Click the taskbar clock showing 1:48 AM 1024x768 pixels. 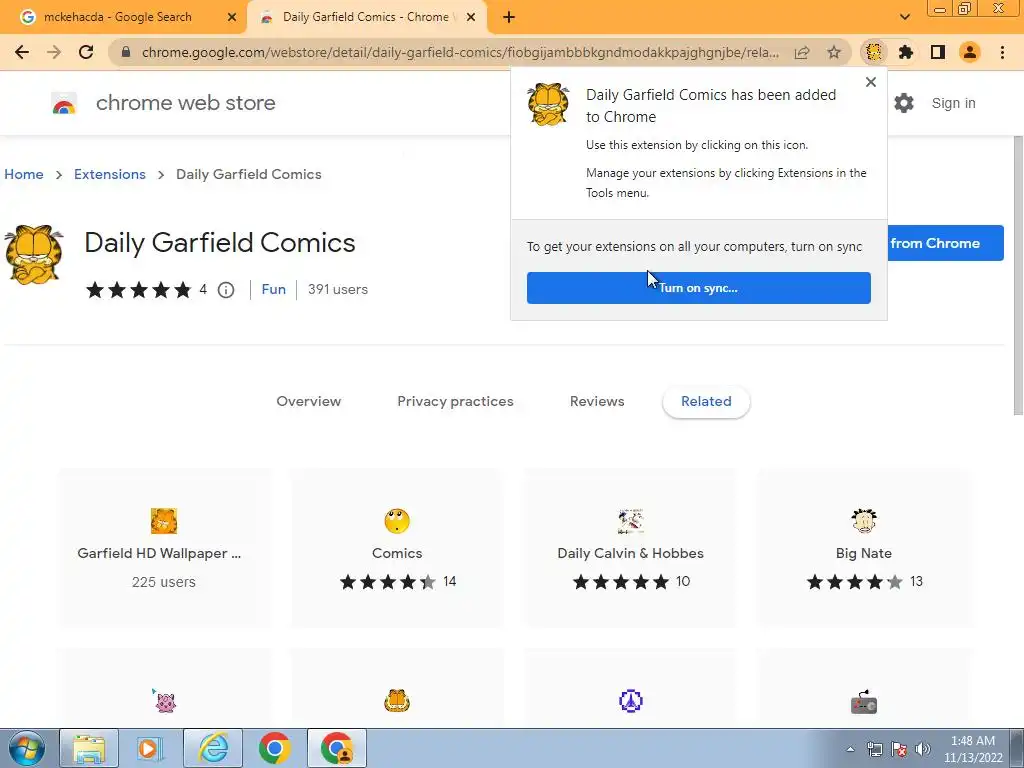pos(972,749)
